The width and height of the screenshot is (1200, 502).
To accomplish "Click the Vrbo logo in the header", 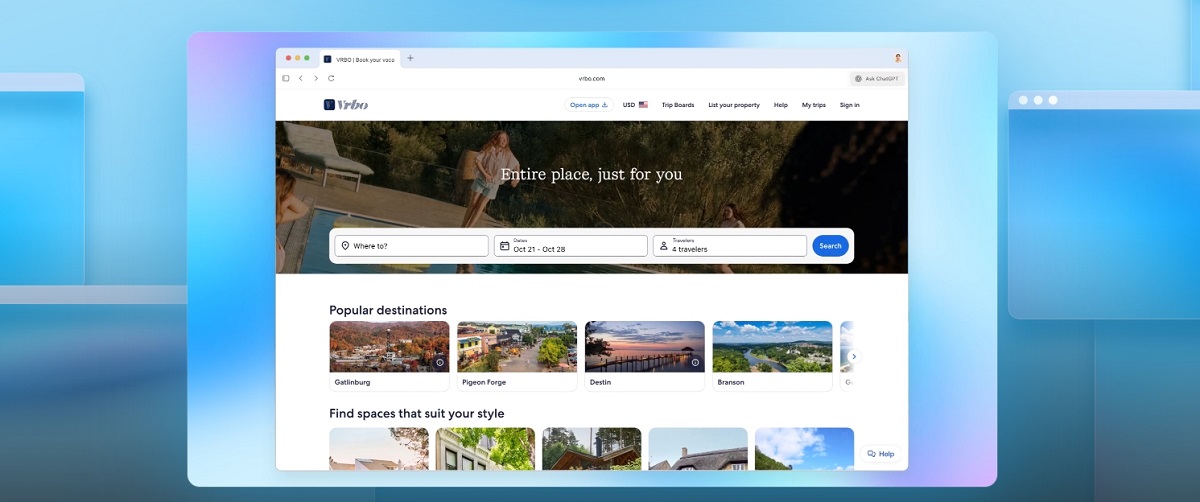I will [x=346, y=104].
